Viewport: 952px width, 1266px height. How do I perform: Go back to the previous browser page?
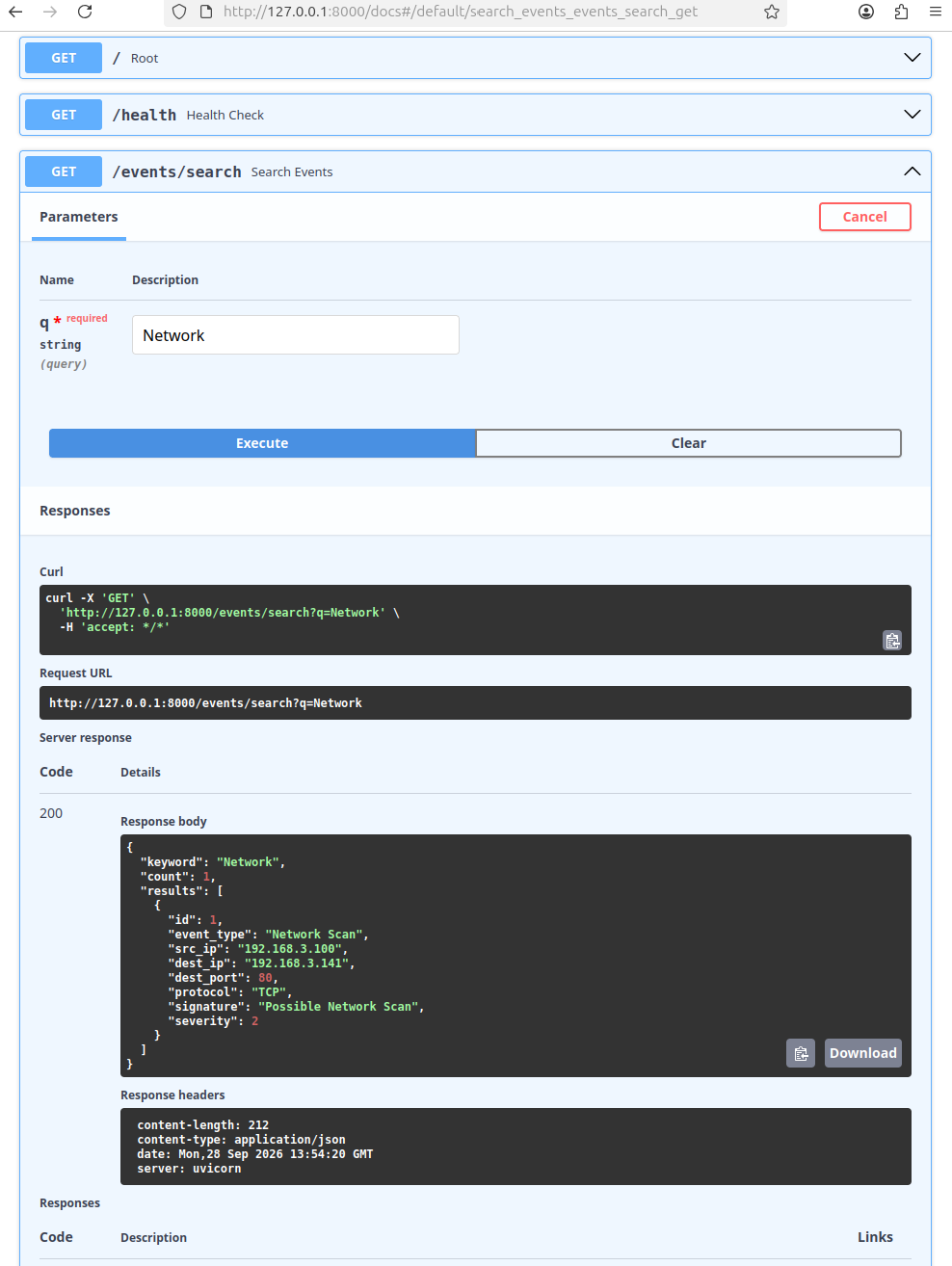[15, 12]
